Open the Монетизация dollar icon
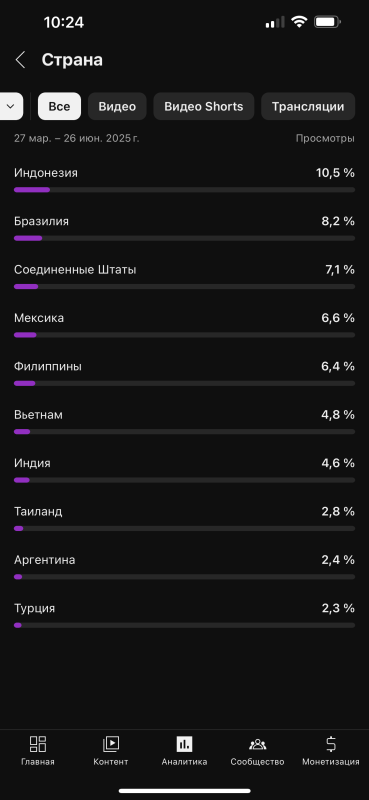Screen dimensions: 369x800 pyautogui.click(x=331, y=744)
